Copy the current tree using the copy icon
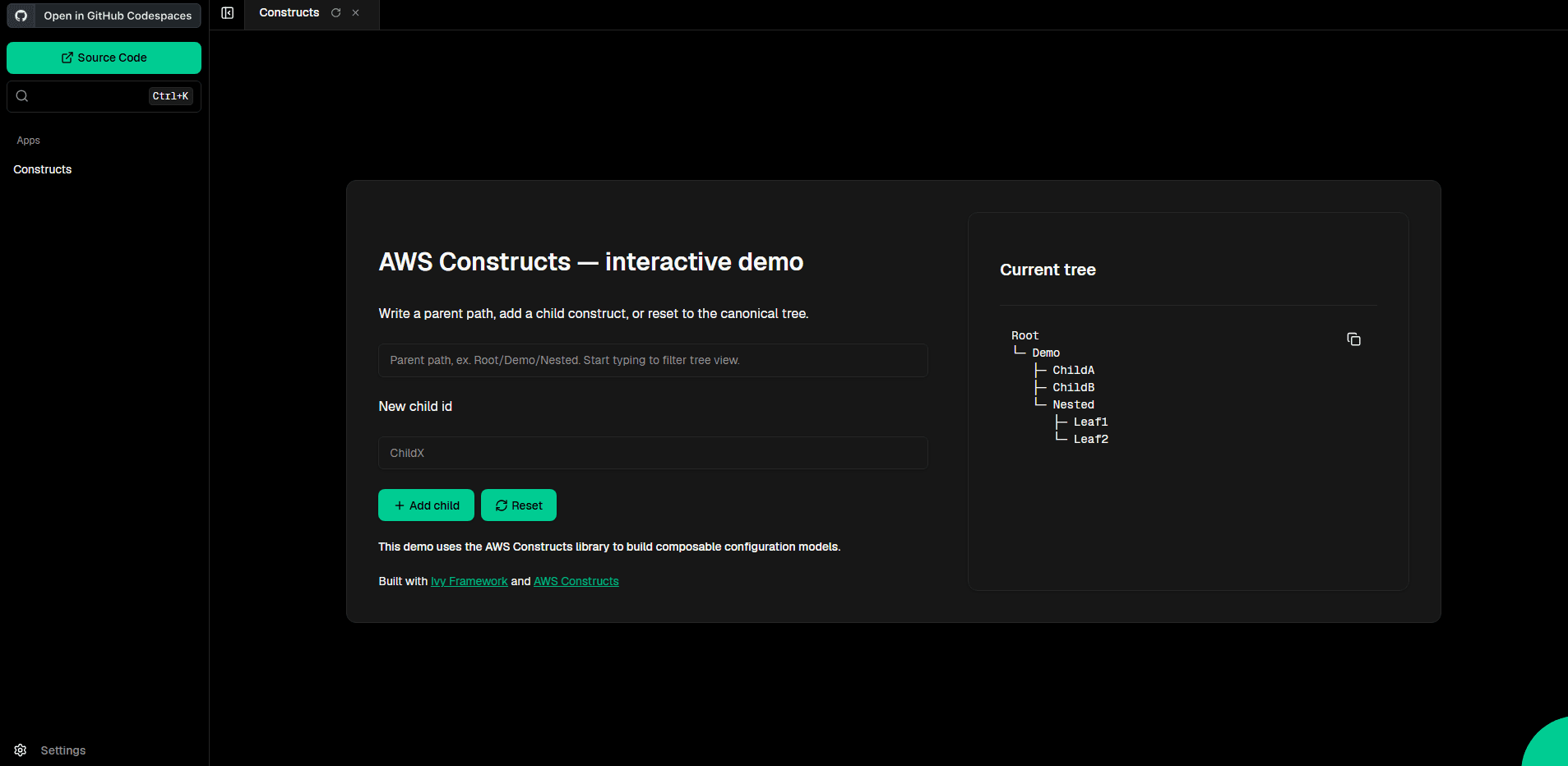Viewport: 1568px width, 766px height. pyautogui.click(x=1353, y=339)
